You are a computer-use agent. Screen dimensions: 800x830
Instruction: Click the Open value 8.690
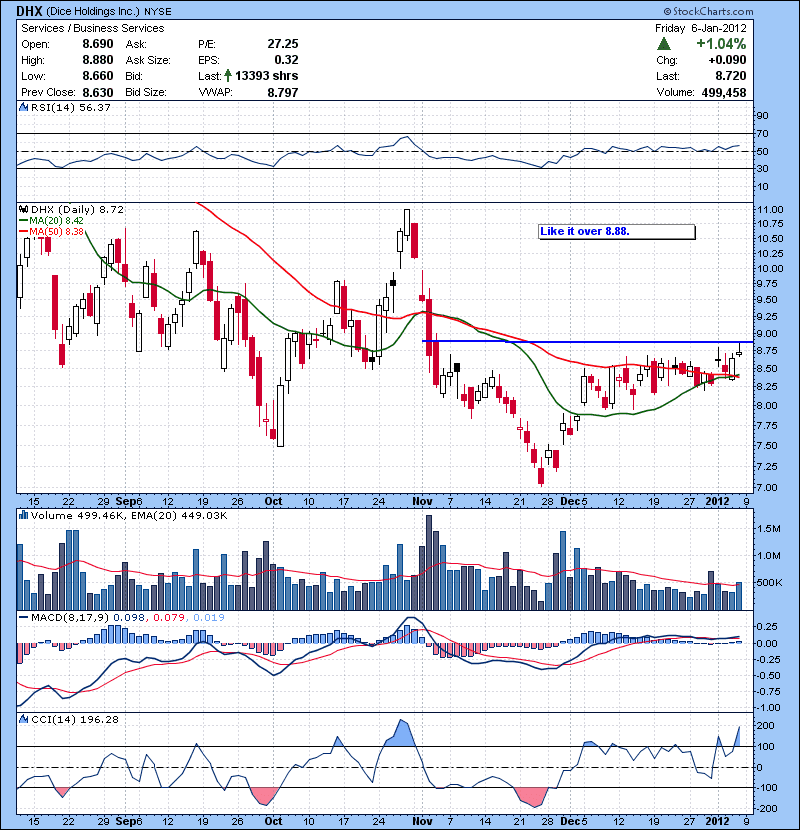[97, 44]
